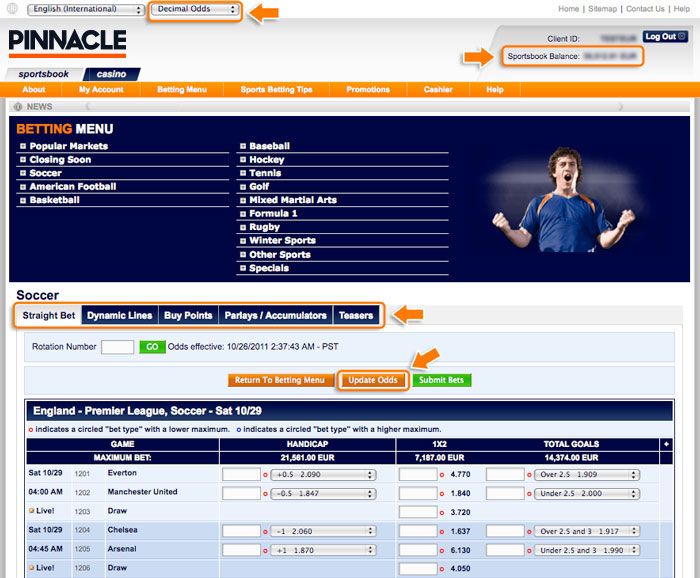Open the Contact Us link
The width and height of the screenshot is (700, 578).
[645, 8]
